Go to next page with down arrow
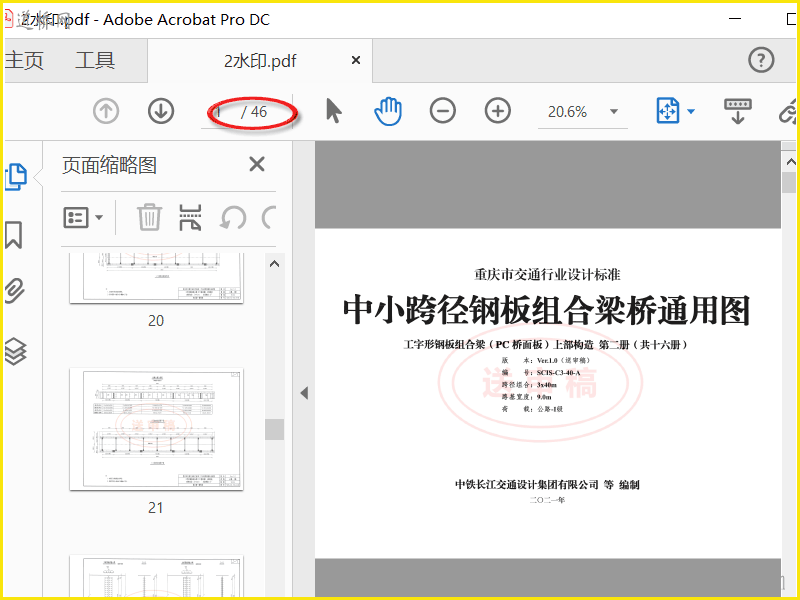The width and height of the screenshot is (800, 600). [x=161, y=111]
